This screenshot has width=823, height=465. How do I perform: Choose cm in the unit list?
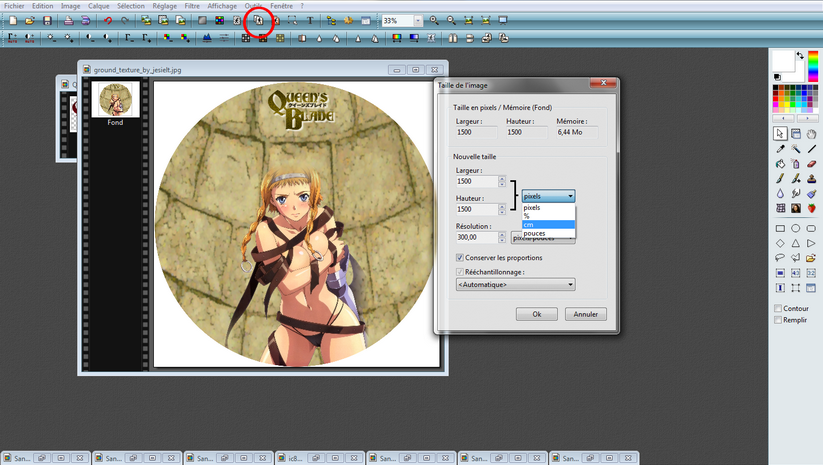click(548, 225)
